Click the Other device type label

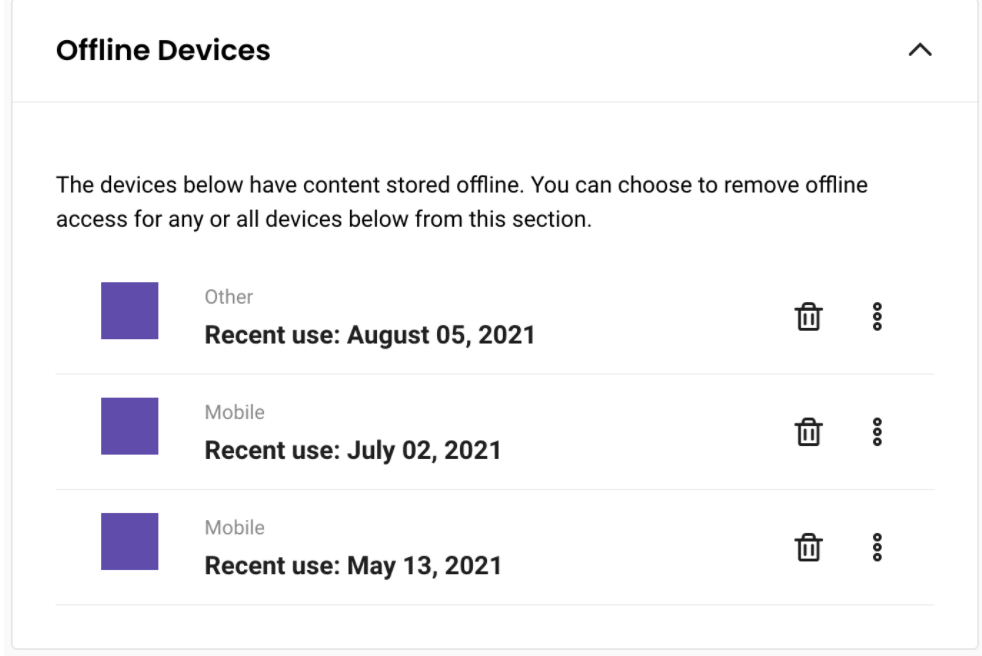point(229,296)
